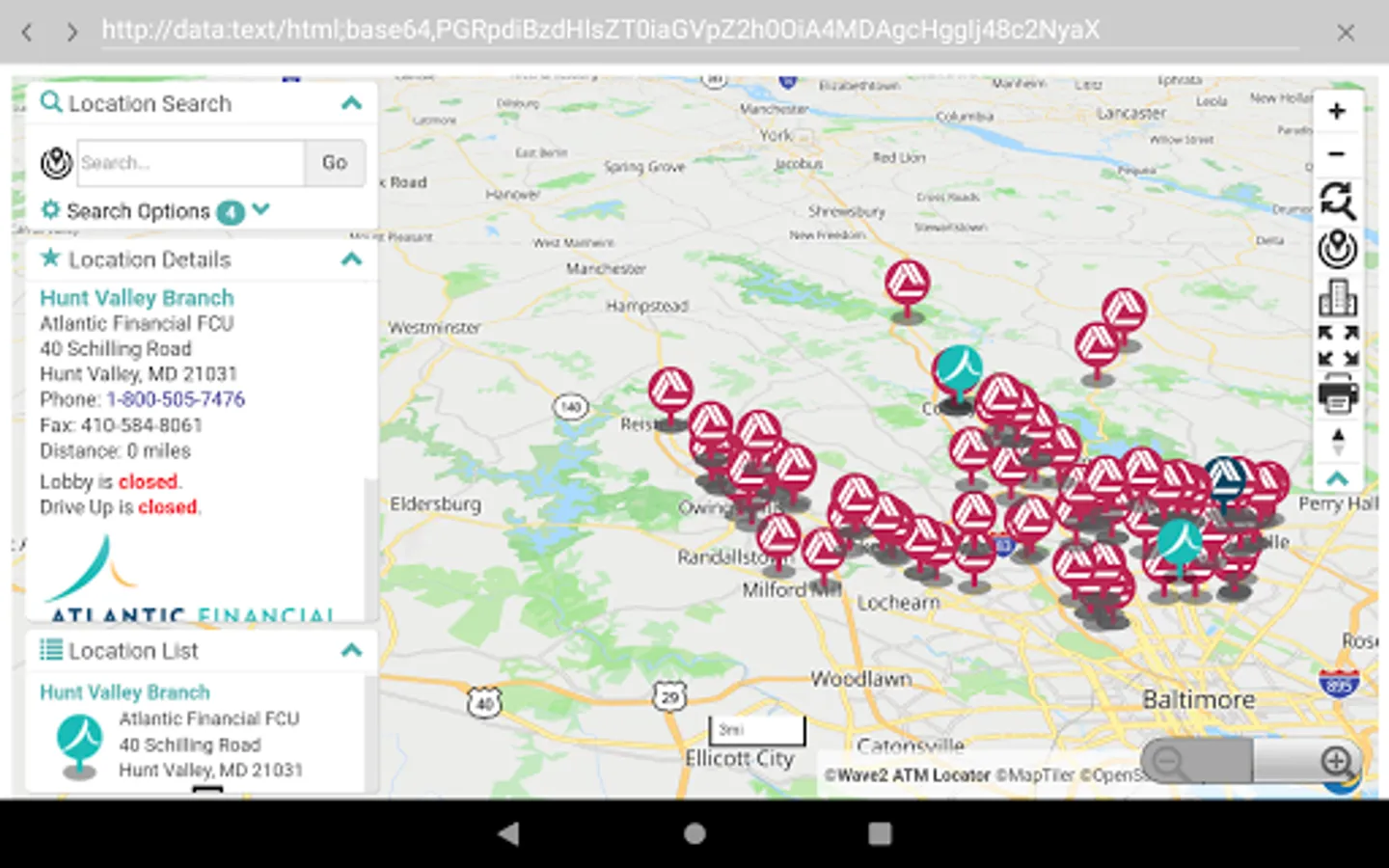Open Hunt Valley Branch link in Location Details
The height and width of the screenshot is (868, 1389).
point(137,298)
